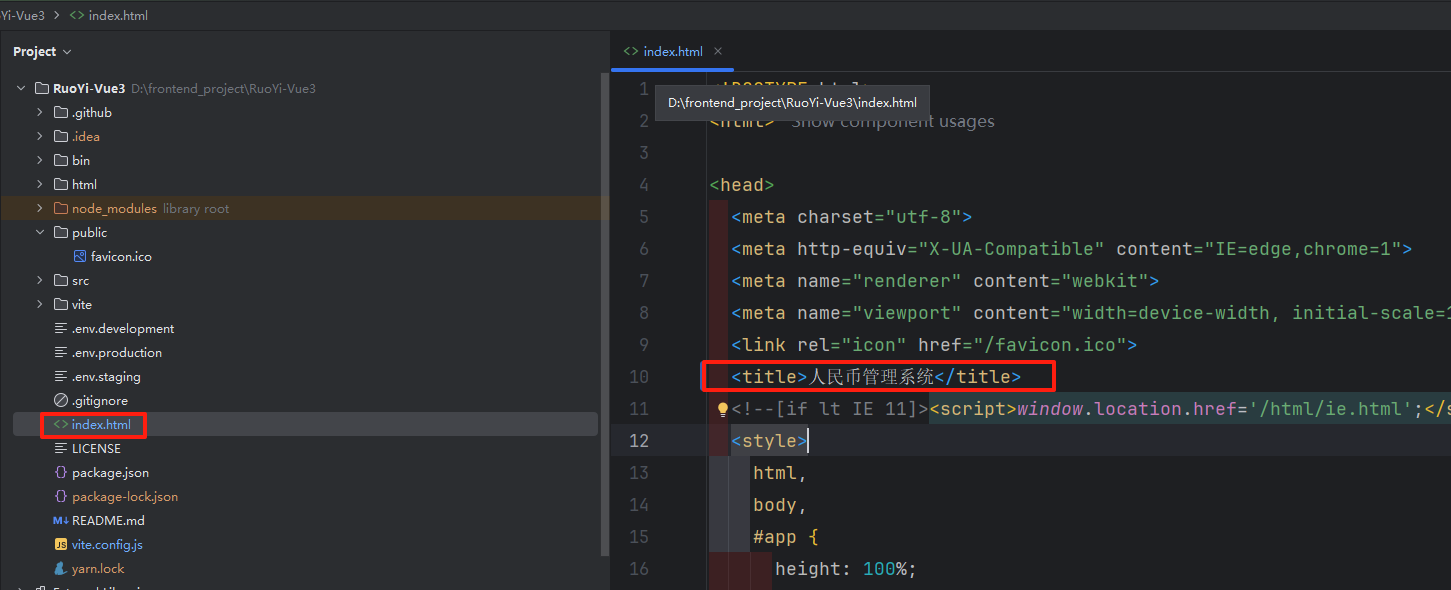The height and width of the screenshot is (590, 1451).
Task: Click gutter line number 10
Action: 639,377
